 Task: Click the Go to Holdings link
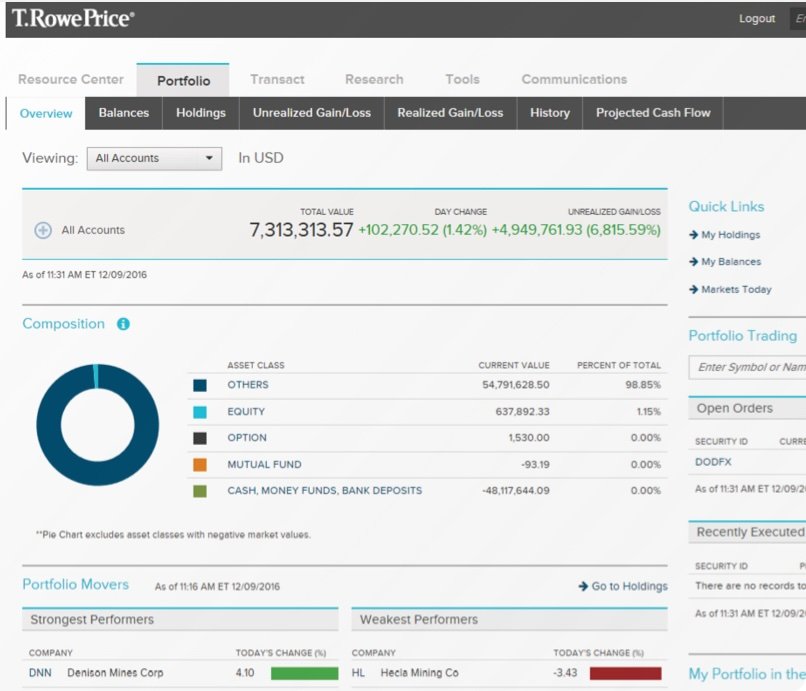point(630,586)
